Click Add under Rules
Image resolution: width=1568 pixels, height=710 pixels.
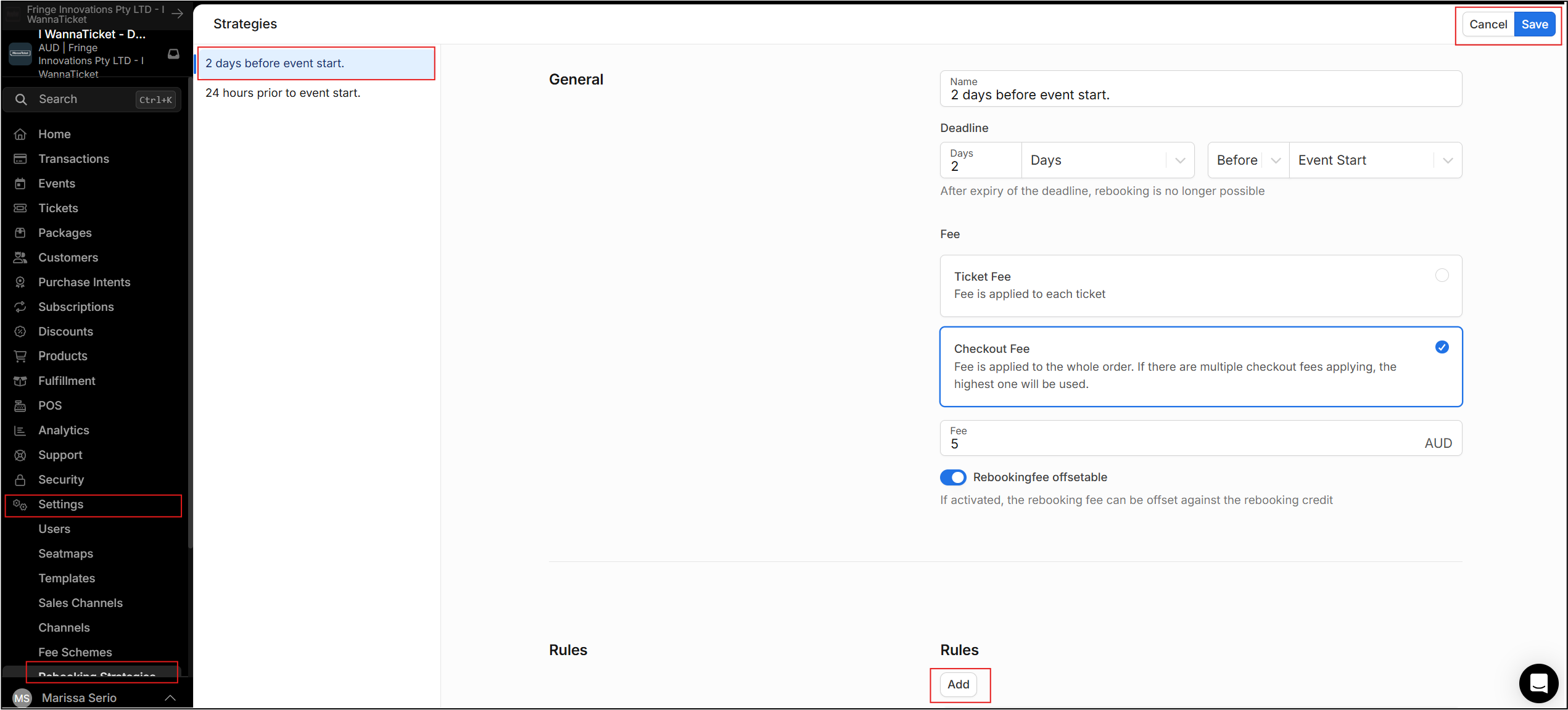click(958, 684)
